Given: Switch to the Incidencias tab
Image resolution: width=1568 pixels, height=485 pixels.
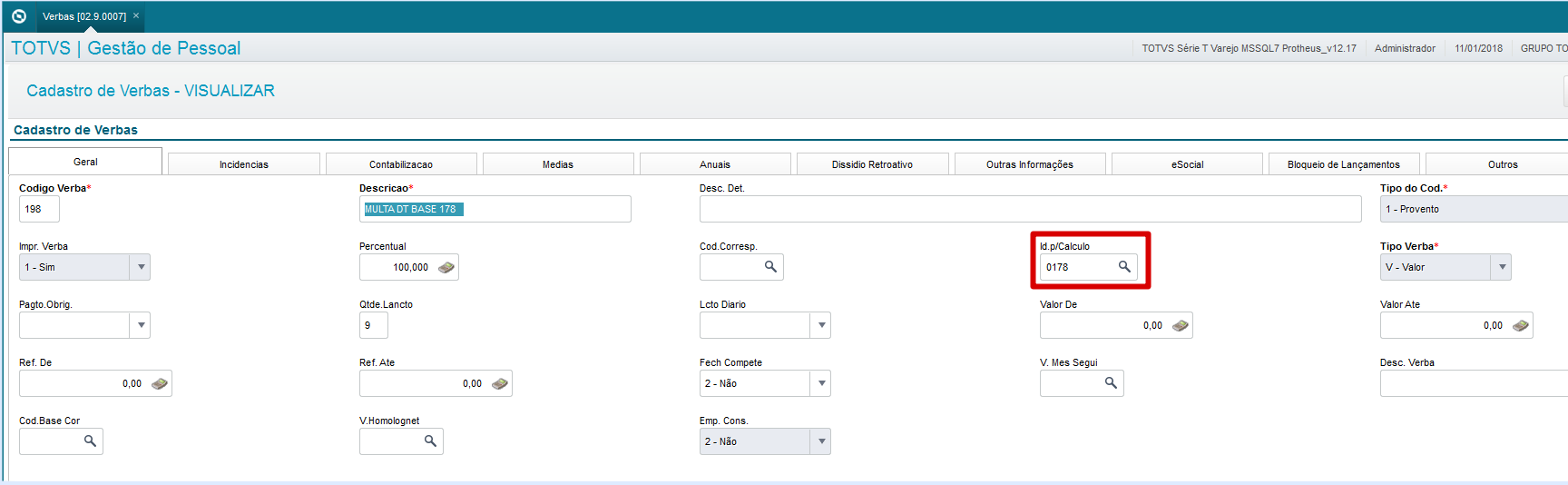Looking at the screenshot, I should [244, 164].
